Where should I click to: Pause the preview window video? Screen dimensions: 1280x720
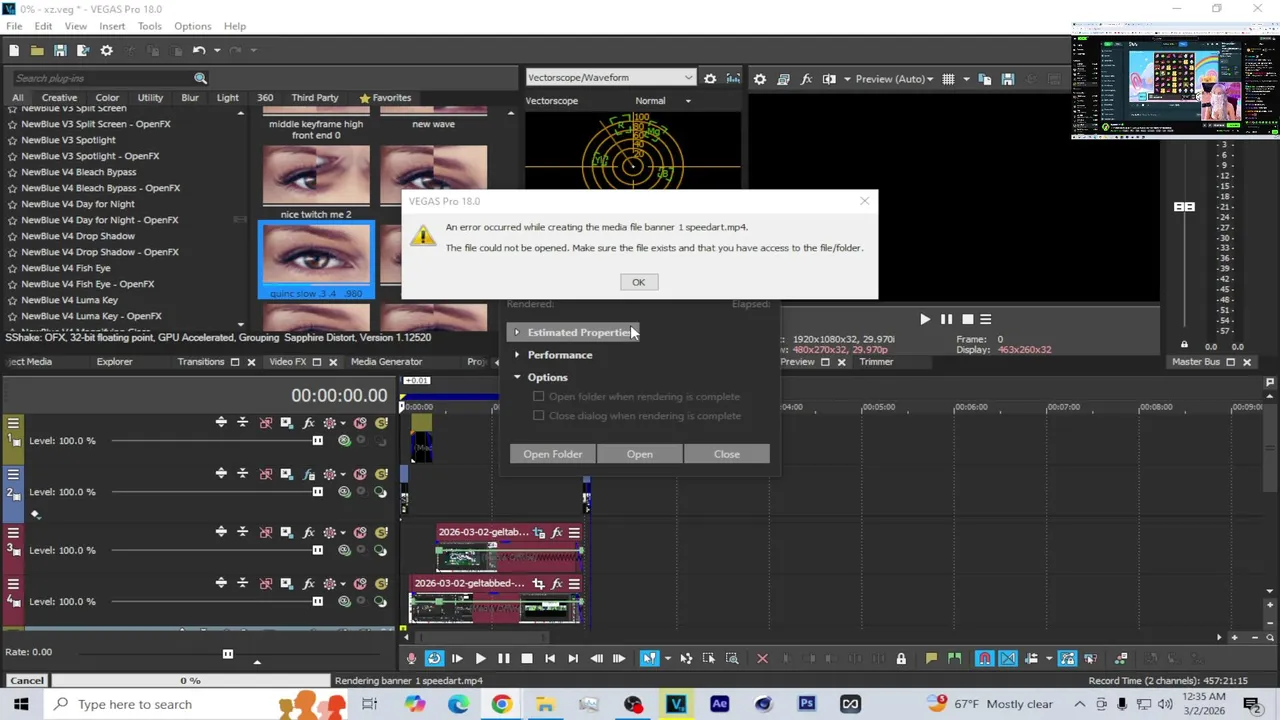pos(946,320)
